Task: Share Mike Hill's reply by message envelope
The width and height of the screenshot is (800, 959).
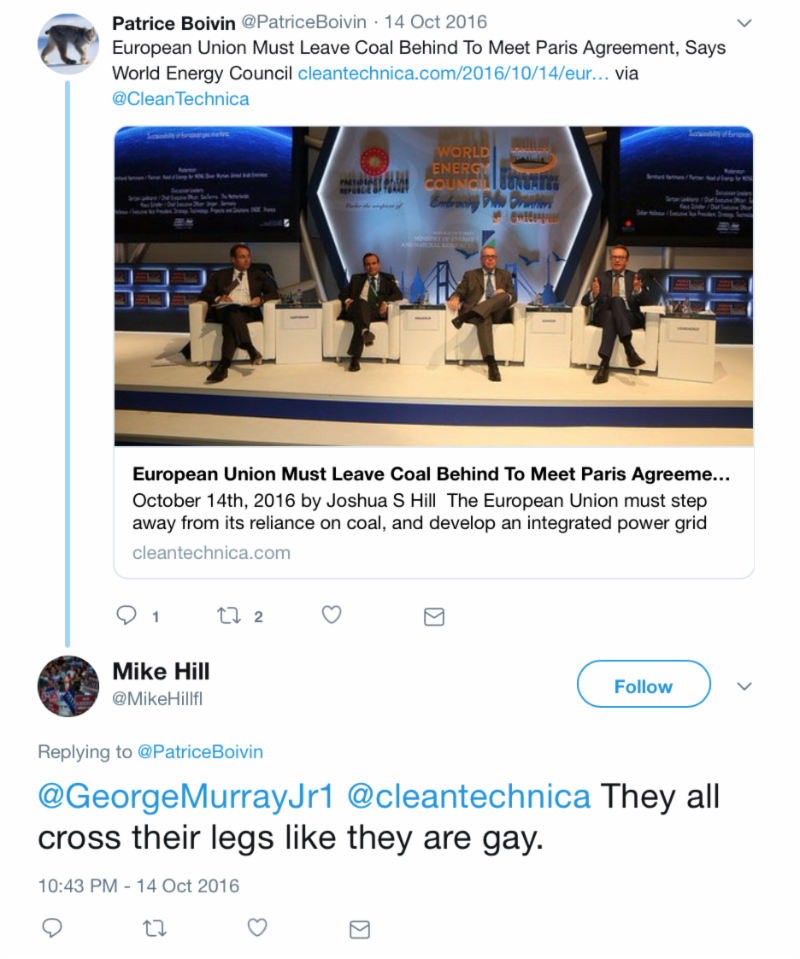Action: [x=360, y=930]
